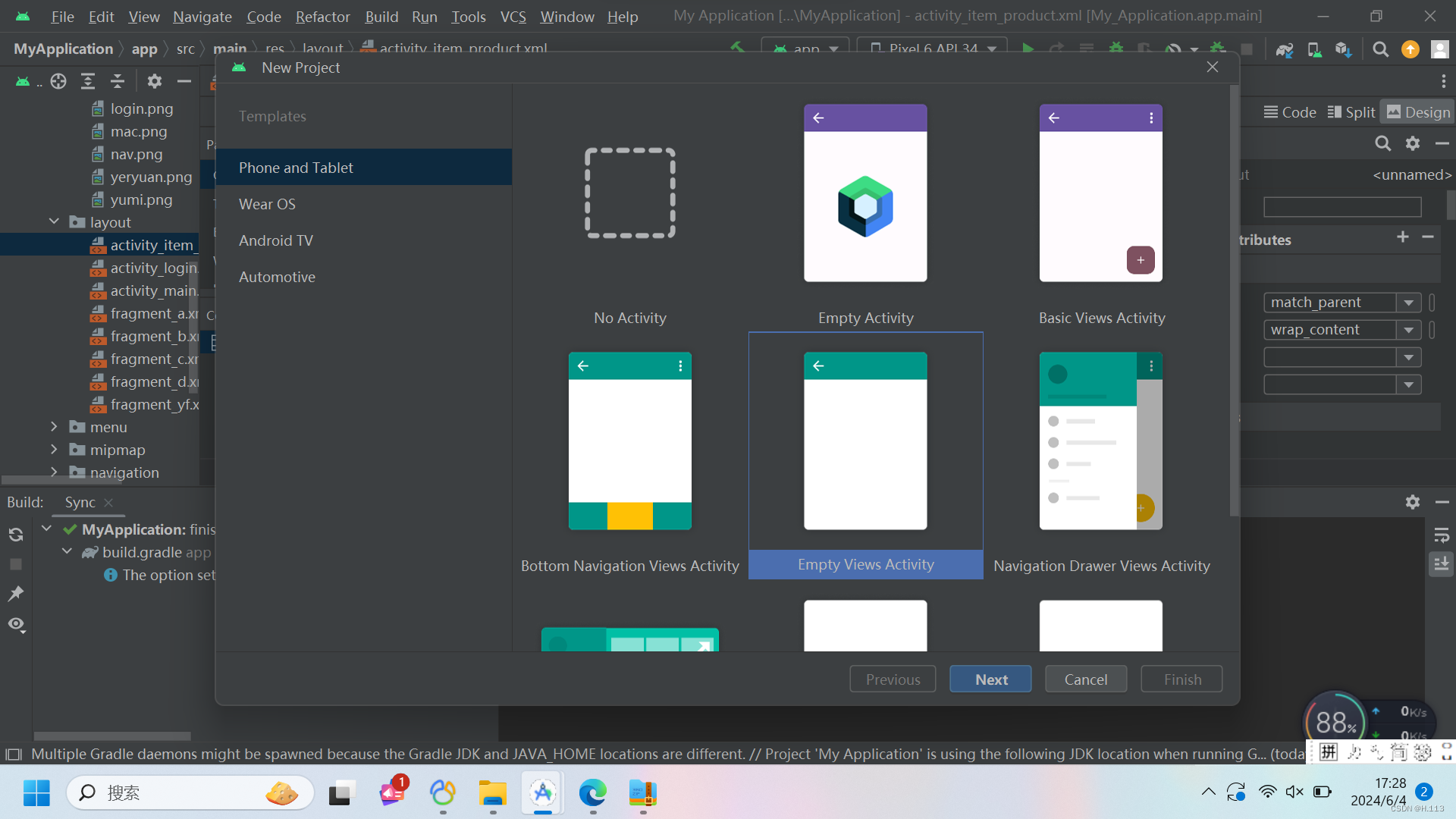Click the template list vertical scrollbar
Screen dimensions: 1456x819
1234,303
